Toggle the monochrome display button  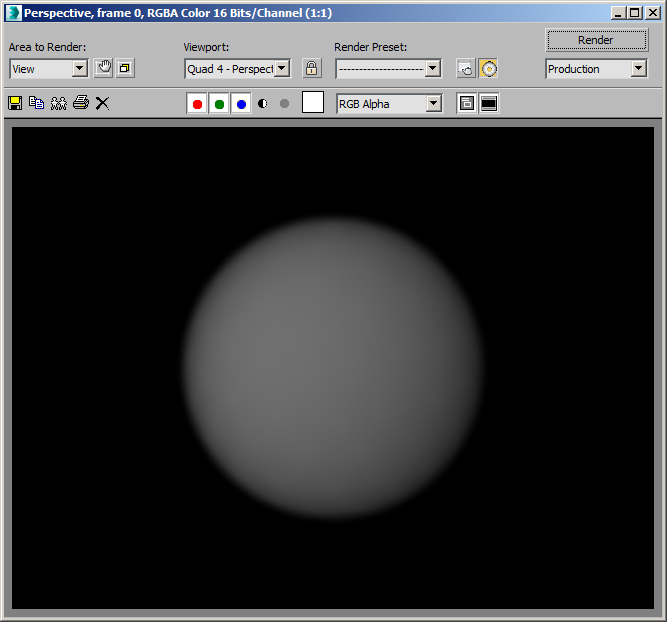point(285,103)
